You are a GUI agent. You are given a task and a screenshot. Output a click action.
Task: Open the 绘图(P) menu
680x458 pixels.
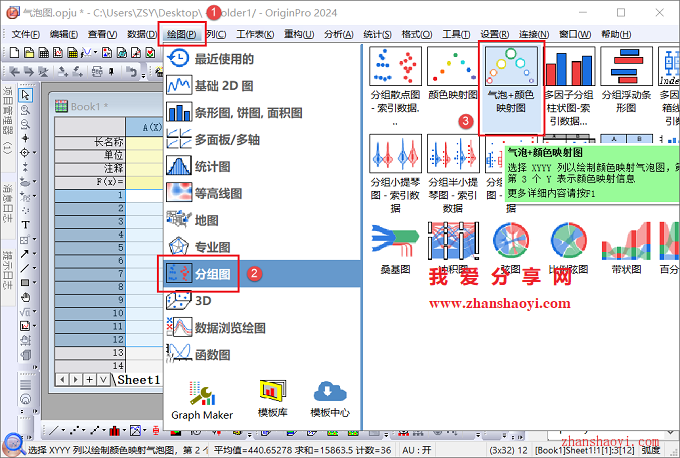click(x=181, y=34)
